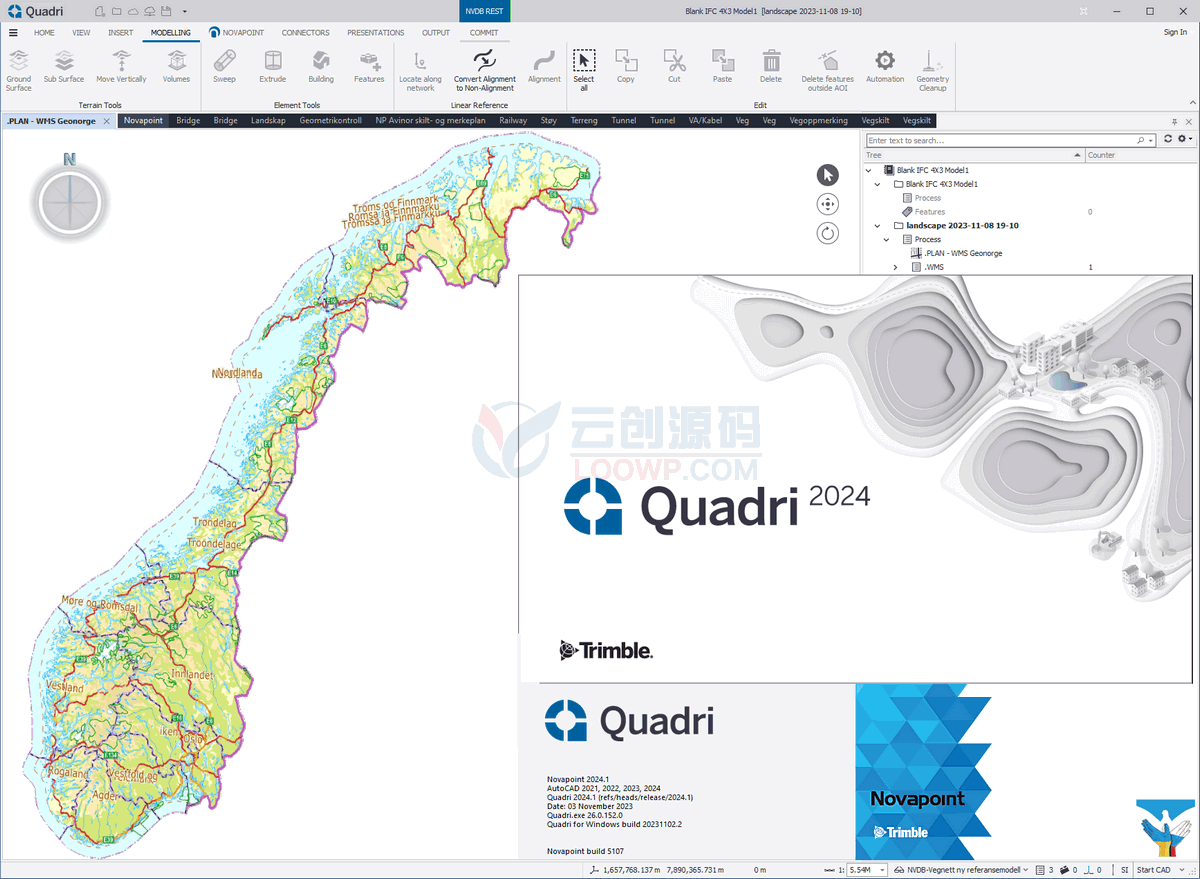Select the Extrude element tool

click(272, 66)
